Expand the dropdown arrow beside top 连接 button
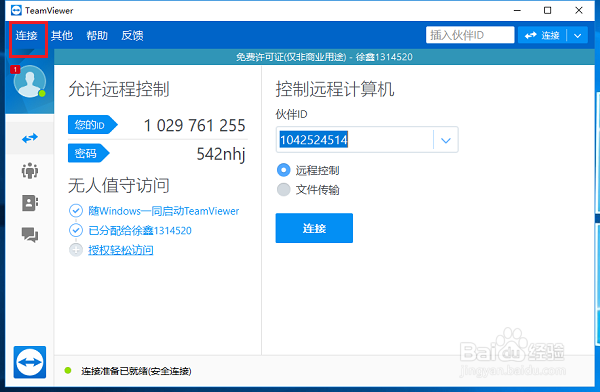 577,36
